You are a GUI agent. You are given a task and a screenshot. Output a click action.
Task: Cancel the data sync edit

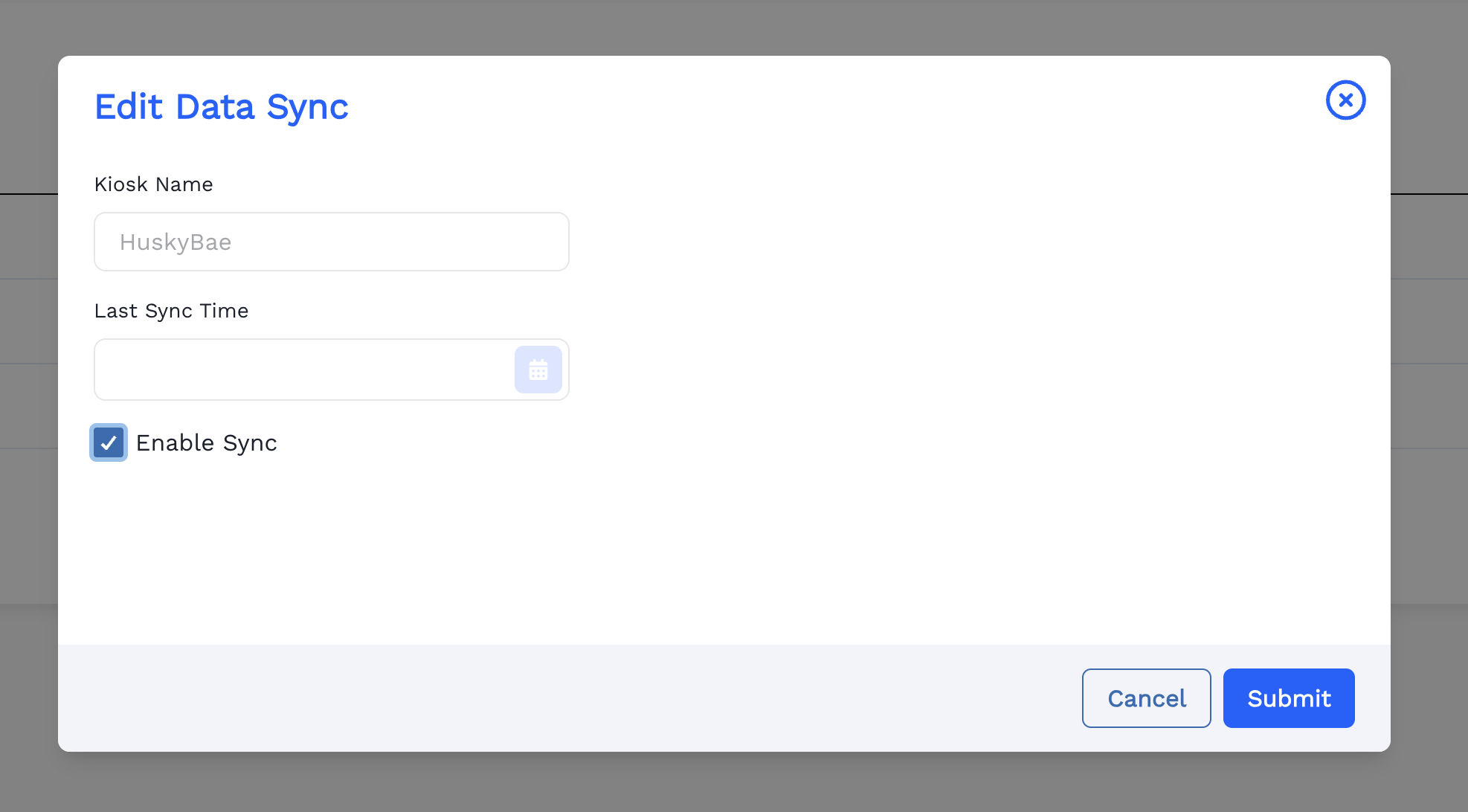[1146, 698]
